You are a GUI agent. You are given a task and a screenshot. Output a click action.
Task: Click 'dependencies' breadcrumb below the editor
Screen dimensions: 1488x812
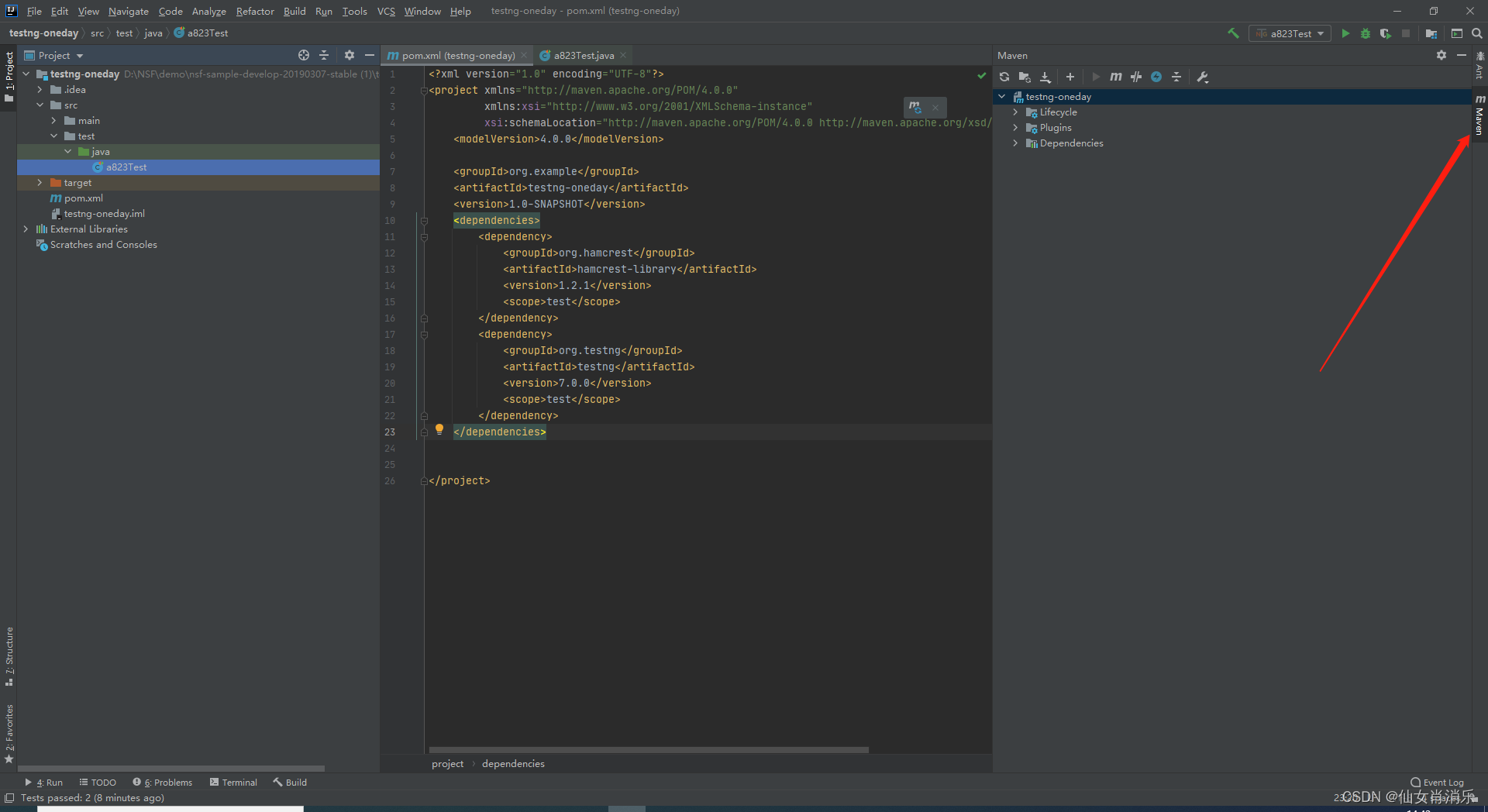click(x=513, y=764)
